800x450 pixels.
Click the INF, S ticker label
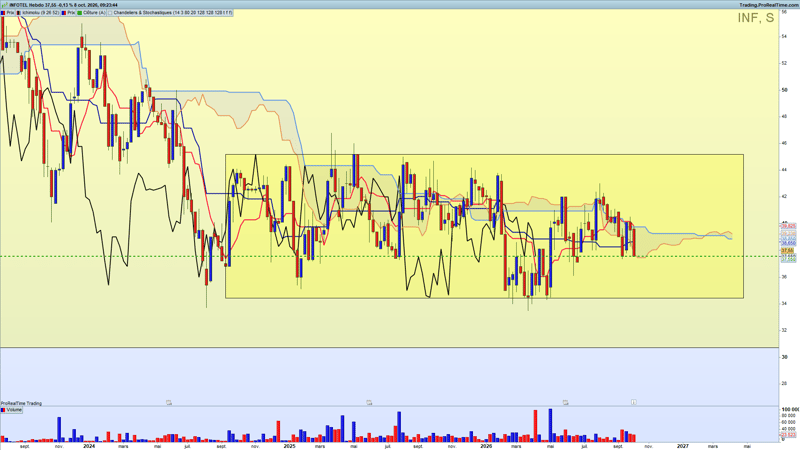[x=756, y=18]
